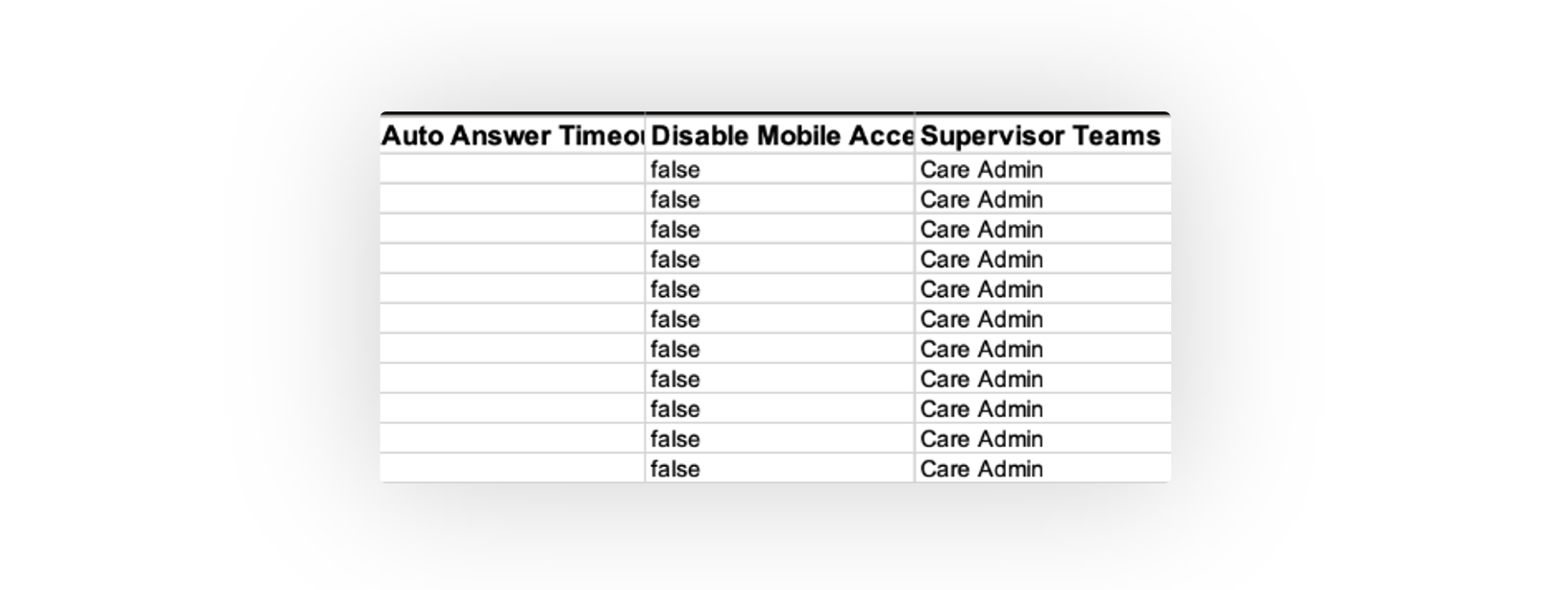Click "Care Admin" in the sixth data row
This screenshot has height=590, width=1568.
pos(981,319)
